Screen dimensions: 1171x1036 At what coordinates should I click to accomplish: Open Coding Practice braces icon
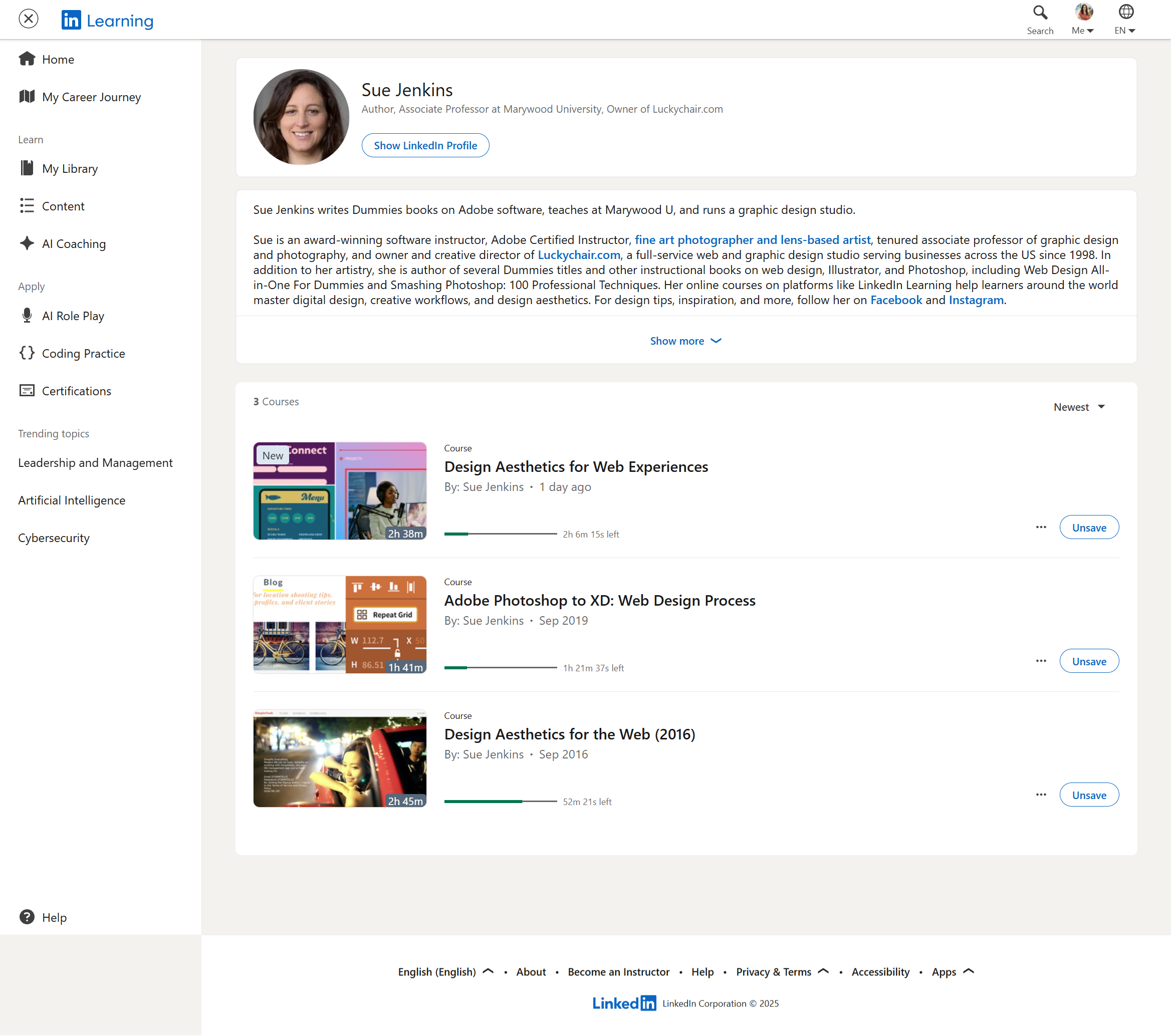pyautogui.click(x=27, y=353)
